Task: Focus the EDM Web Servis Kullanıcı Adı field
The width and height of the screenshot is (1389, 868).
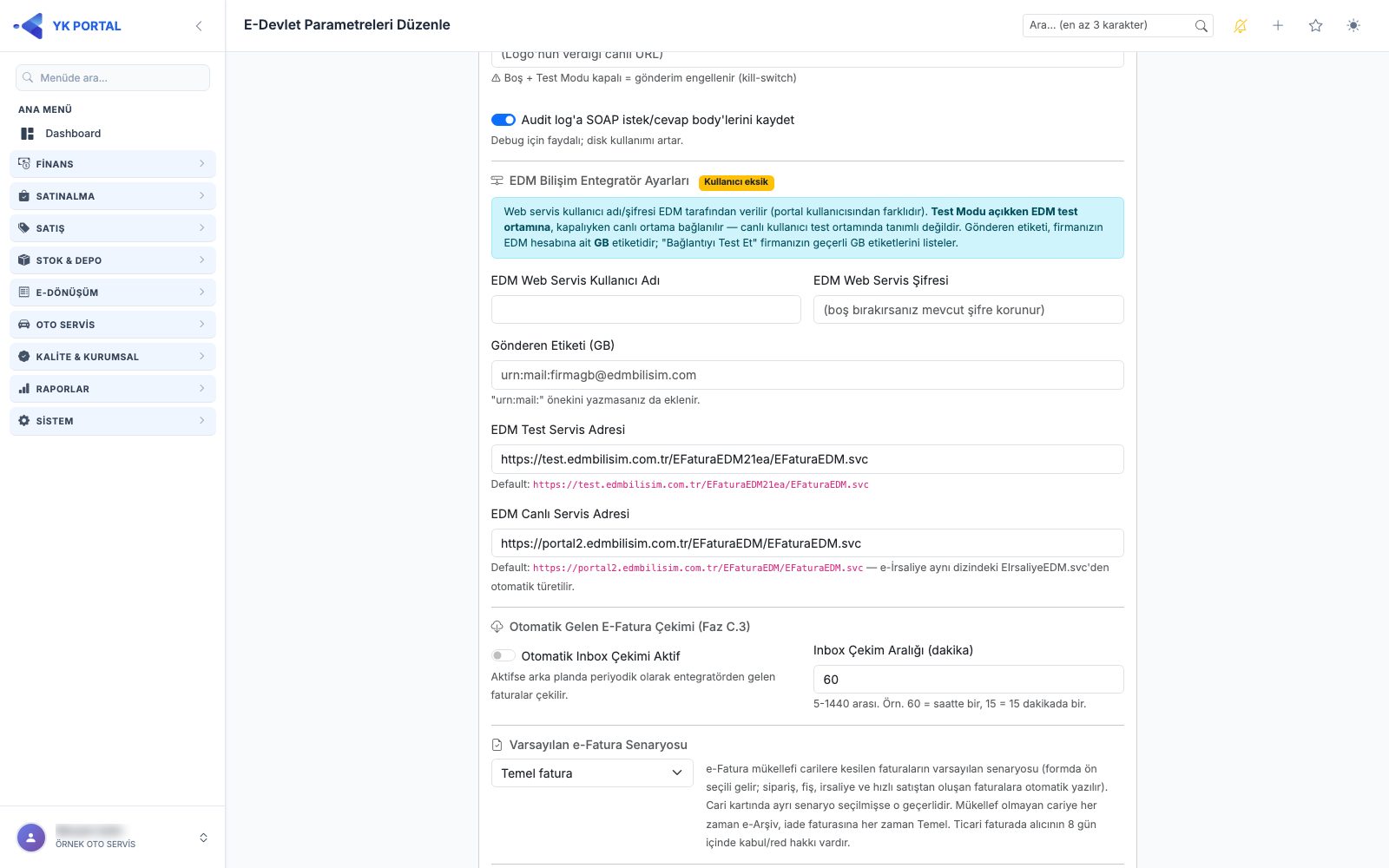Action: pos(646,310)
